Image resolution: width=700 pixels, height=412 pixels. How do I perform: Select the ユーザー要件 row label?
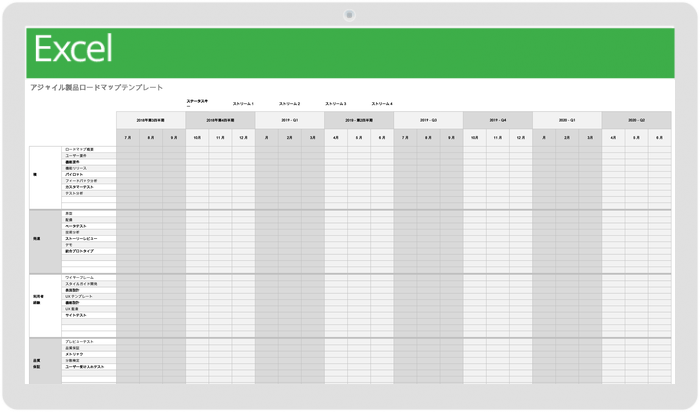76,155
